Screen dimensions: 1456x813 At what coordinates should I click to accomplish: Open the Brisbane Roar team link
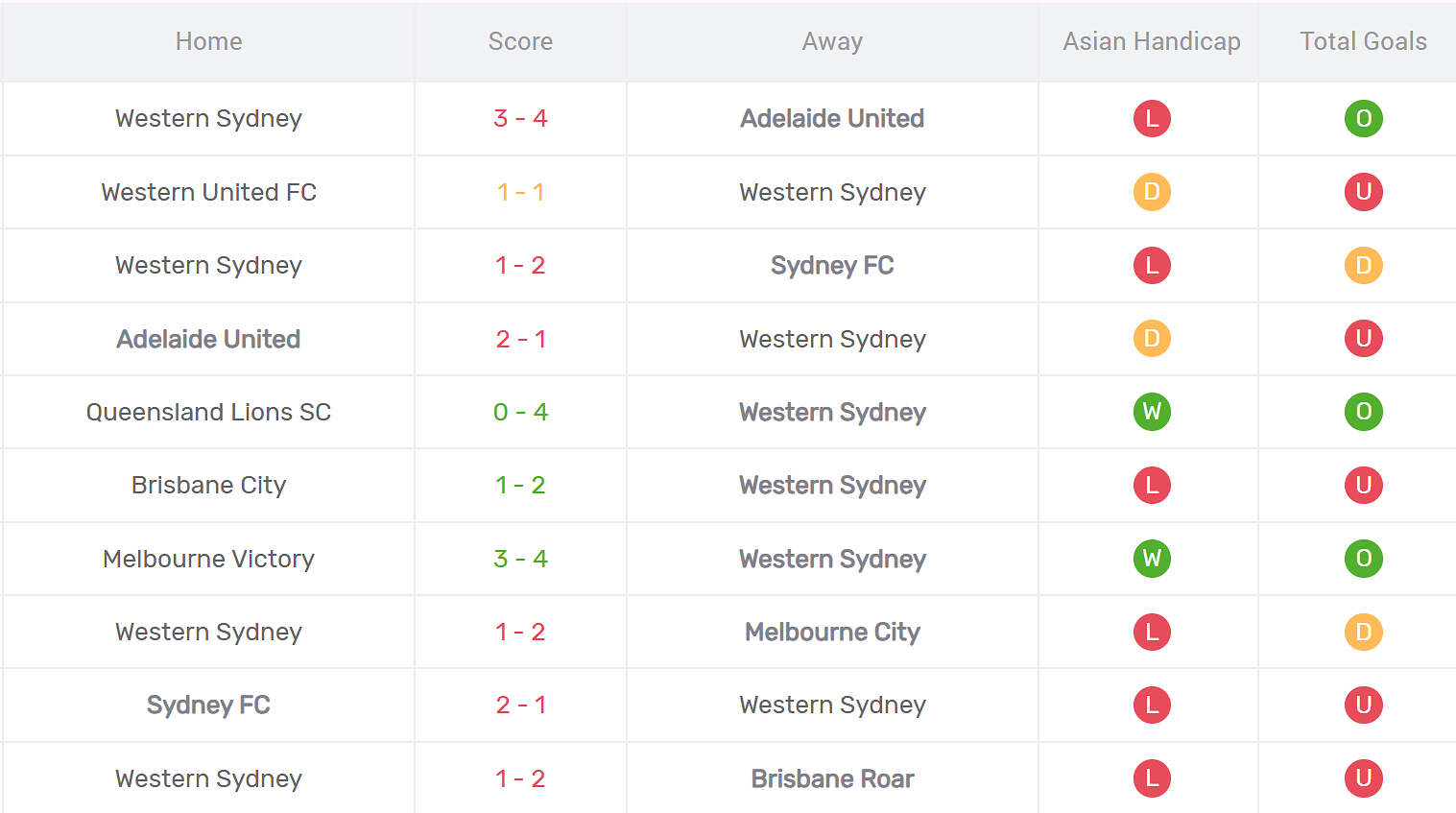[x=832, y=778]
